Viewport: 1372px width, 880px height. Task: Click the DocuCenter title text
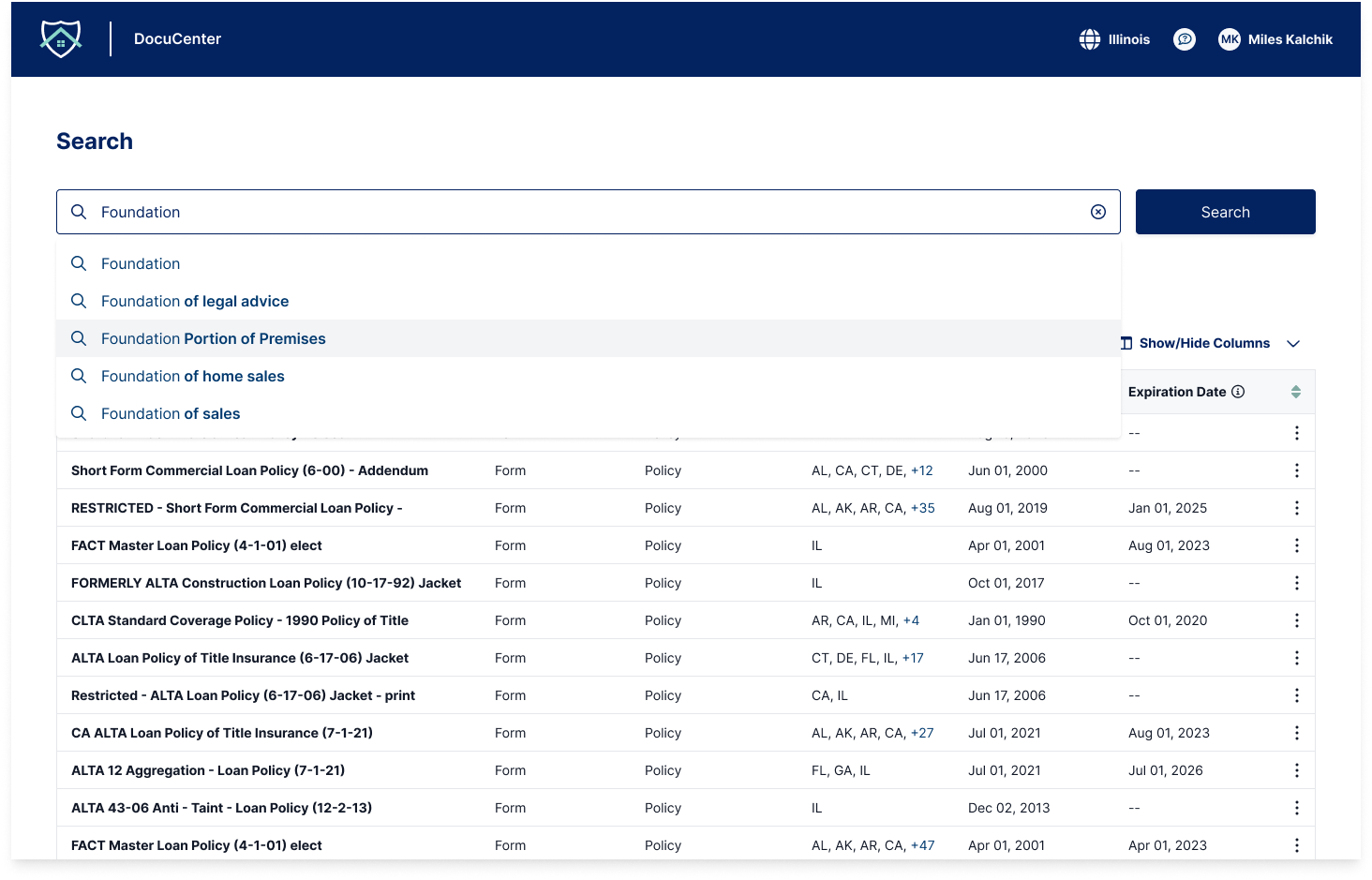pyautogui.click(x=177, y=39)
